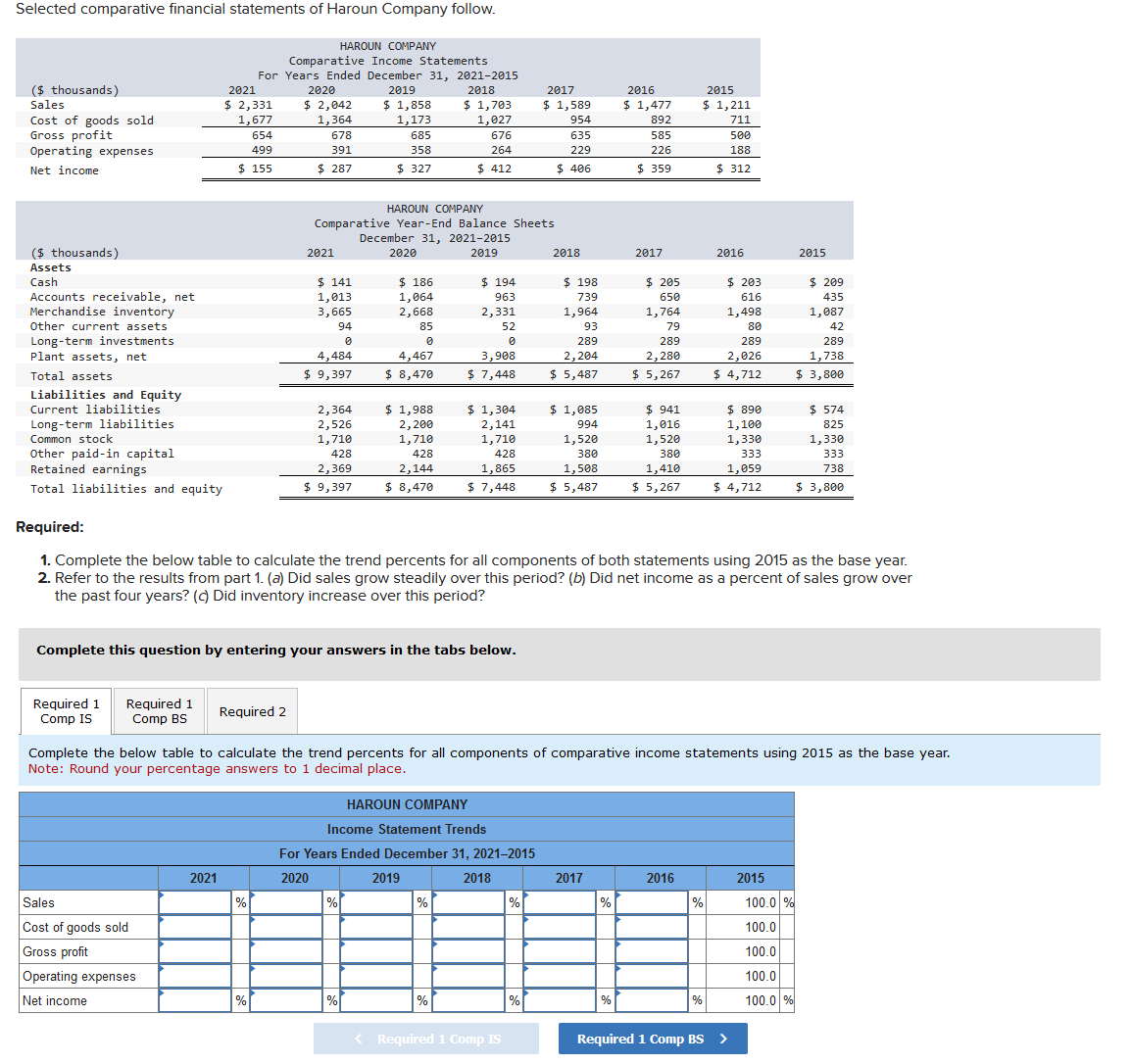Click the Net income 2015 base value 100.0

(x=761, y=1000)
